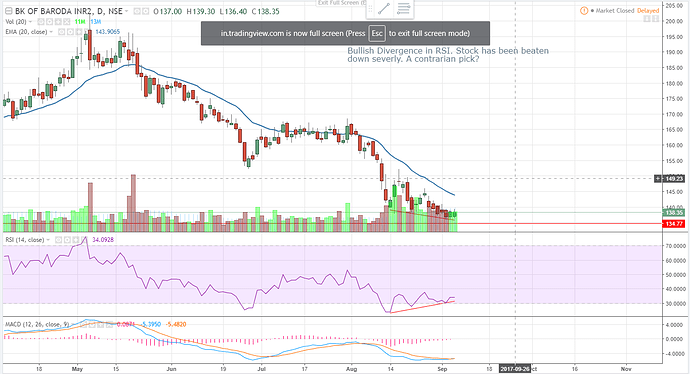Click the pane move-down arrow icon
This screenshot has height=374, width=690.
click(656, 19)
